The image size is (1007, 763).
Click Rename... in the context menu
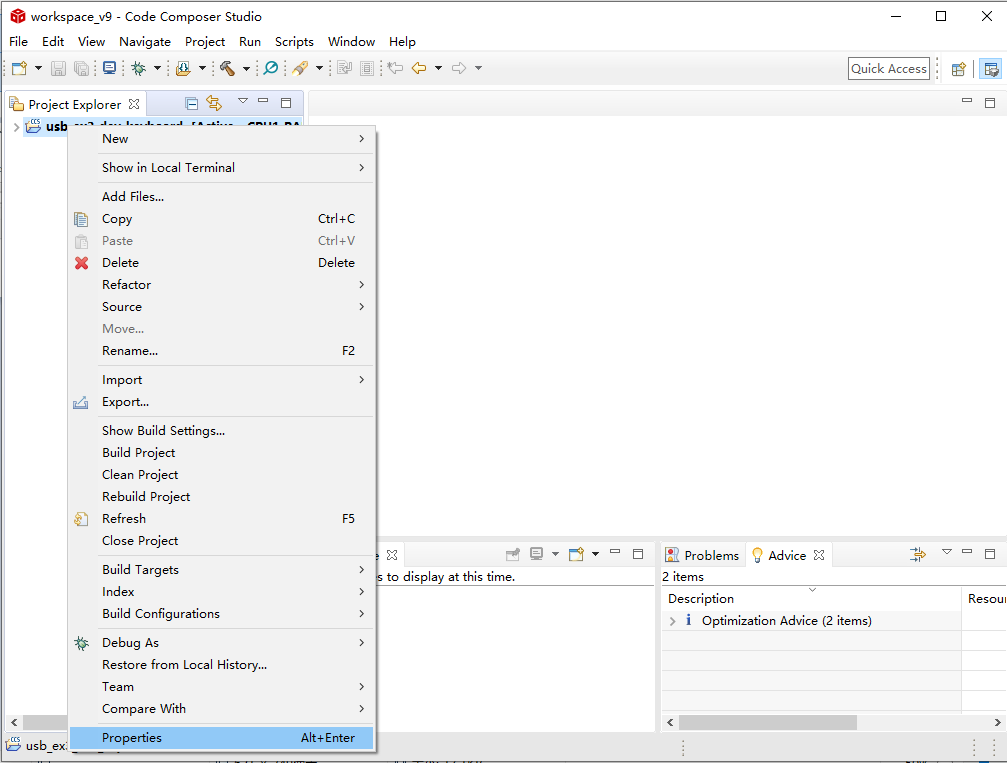point(222,351)
